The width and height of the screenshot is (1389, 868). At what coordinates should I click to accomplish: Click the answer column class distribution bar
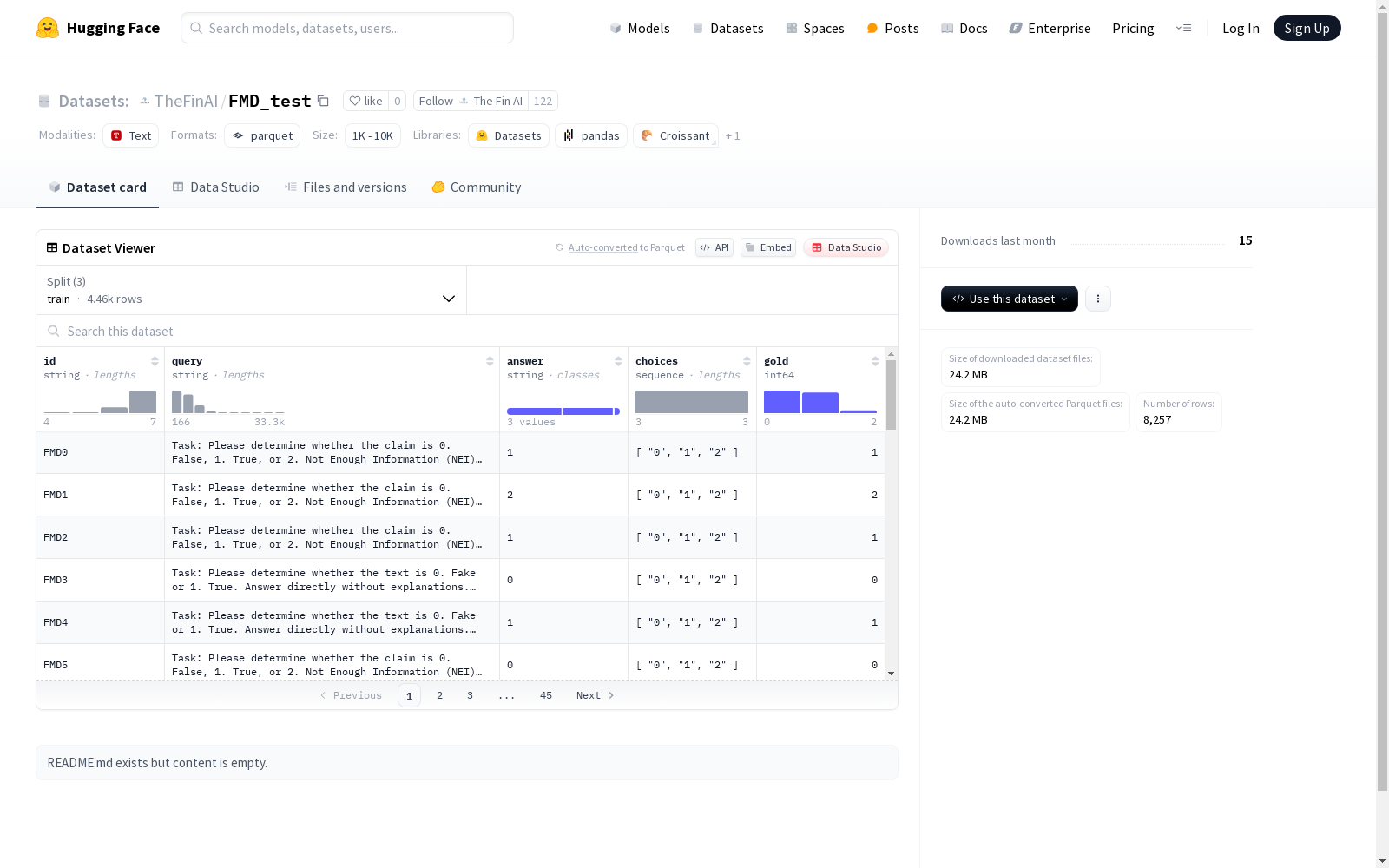[x=563, y=411]
